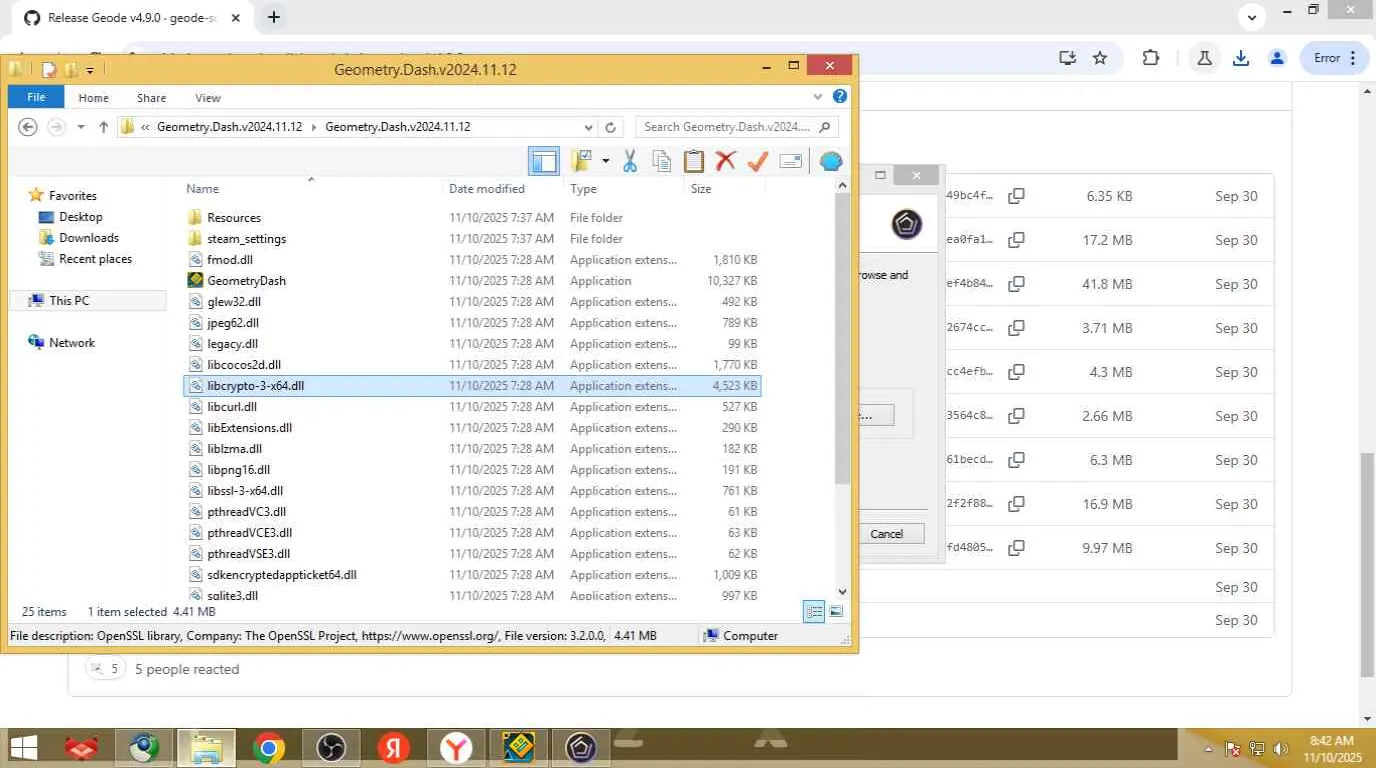Copy hash for the 9.97 MB asset
Screen dimensions: 1376x768
(1016, 548)
